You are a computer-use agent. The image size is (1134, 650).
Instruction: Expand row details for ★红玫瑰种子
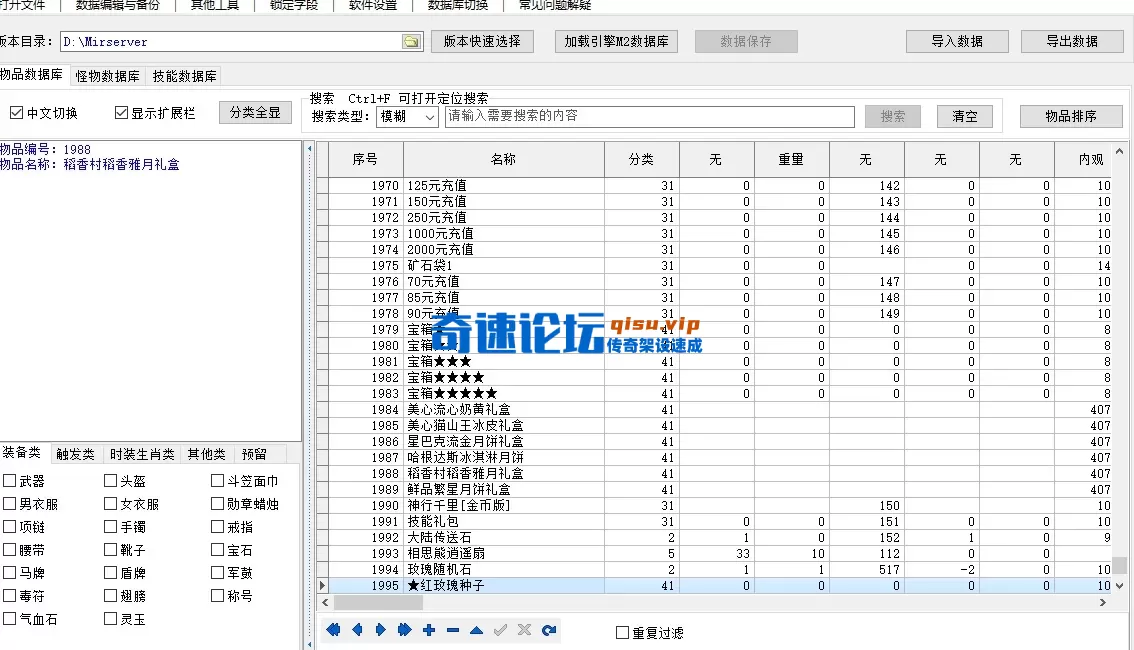(x=322, y=586)
